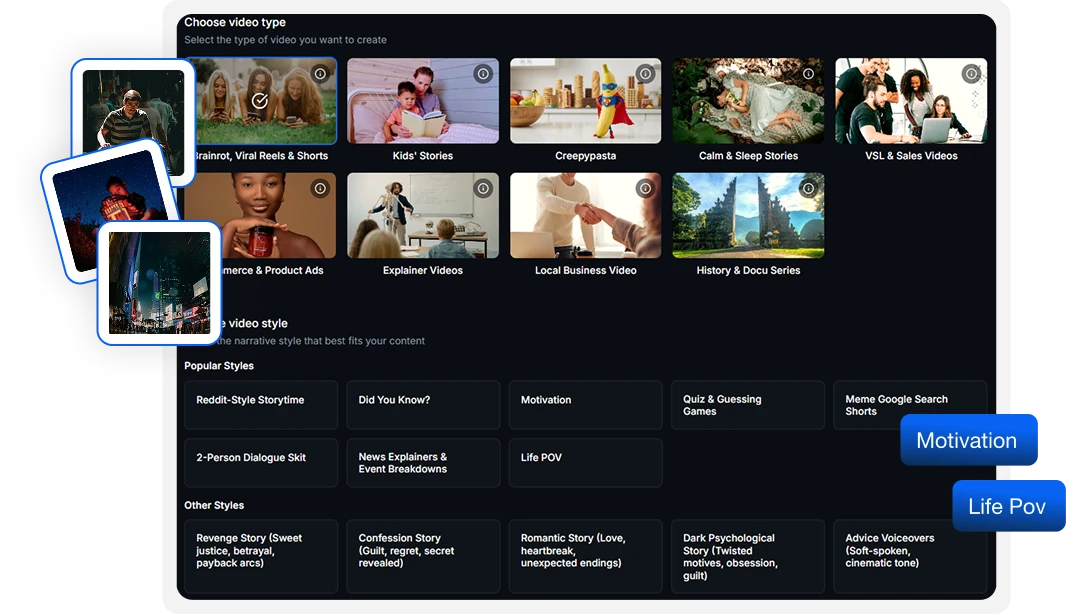
Task: Select the Dark Psychological Story style
Action: (748, 556)
